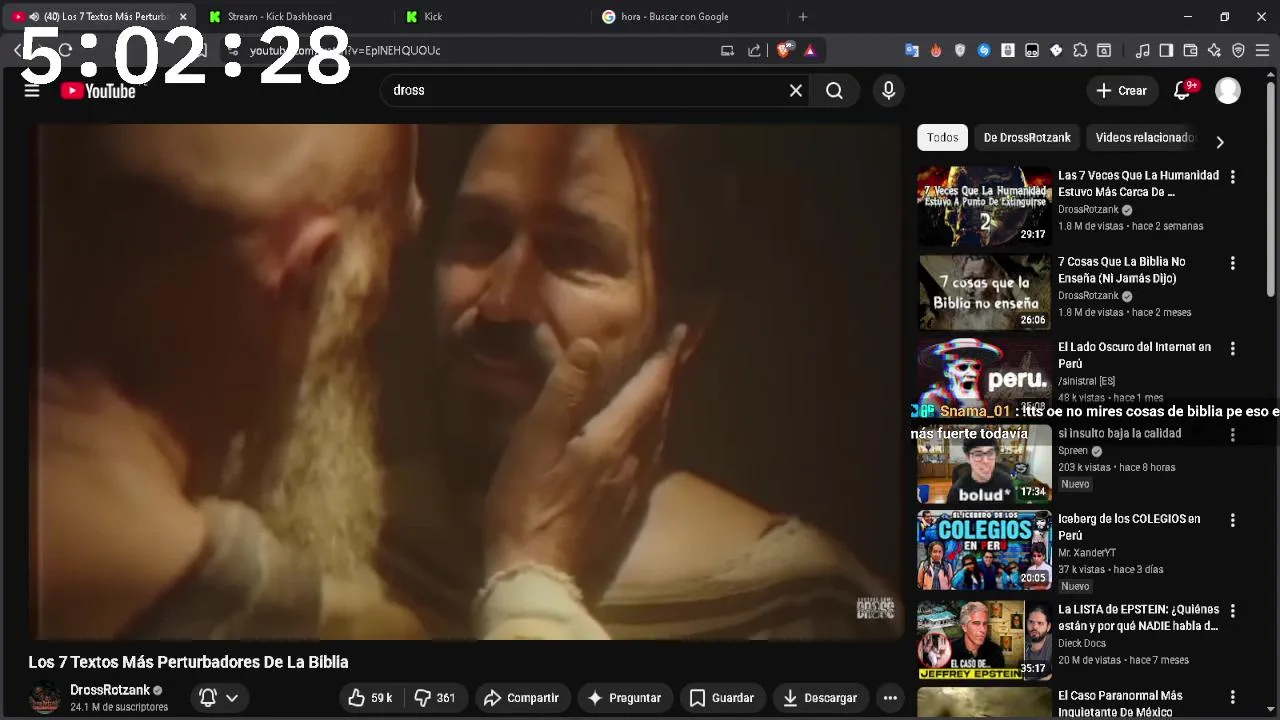Share the video via Compartir

pos(521,698)
